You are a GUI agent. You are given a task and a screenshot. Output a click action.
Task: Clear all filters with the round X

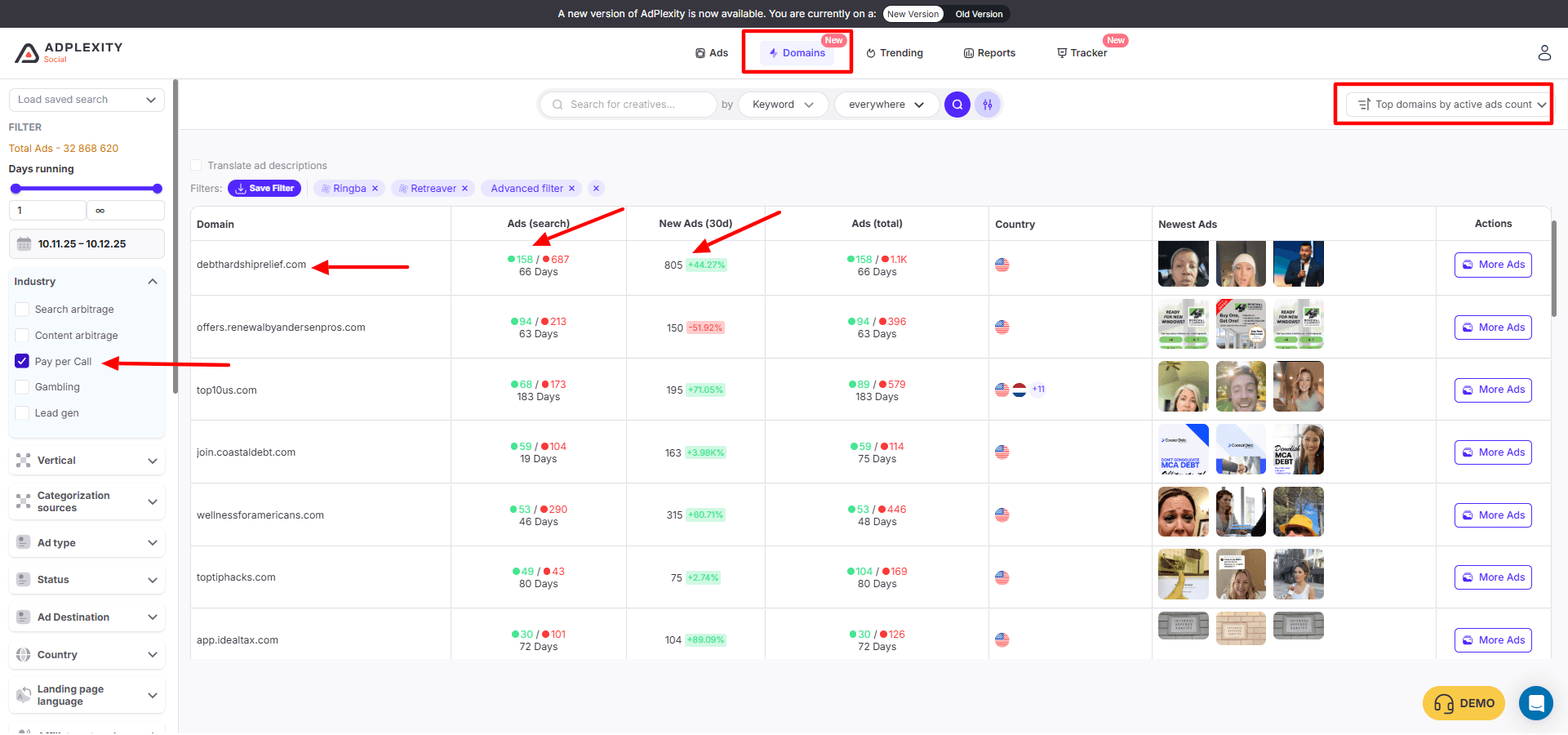(597, 189)
